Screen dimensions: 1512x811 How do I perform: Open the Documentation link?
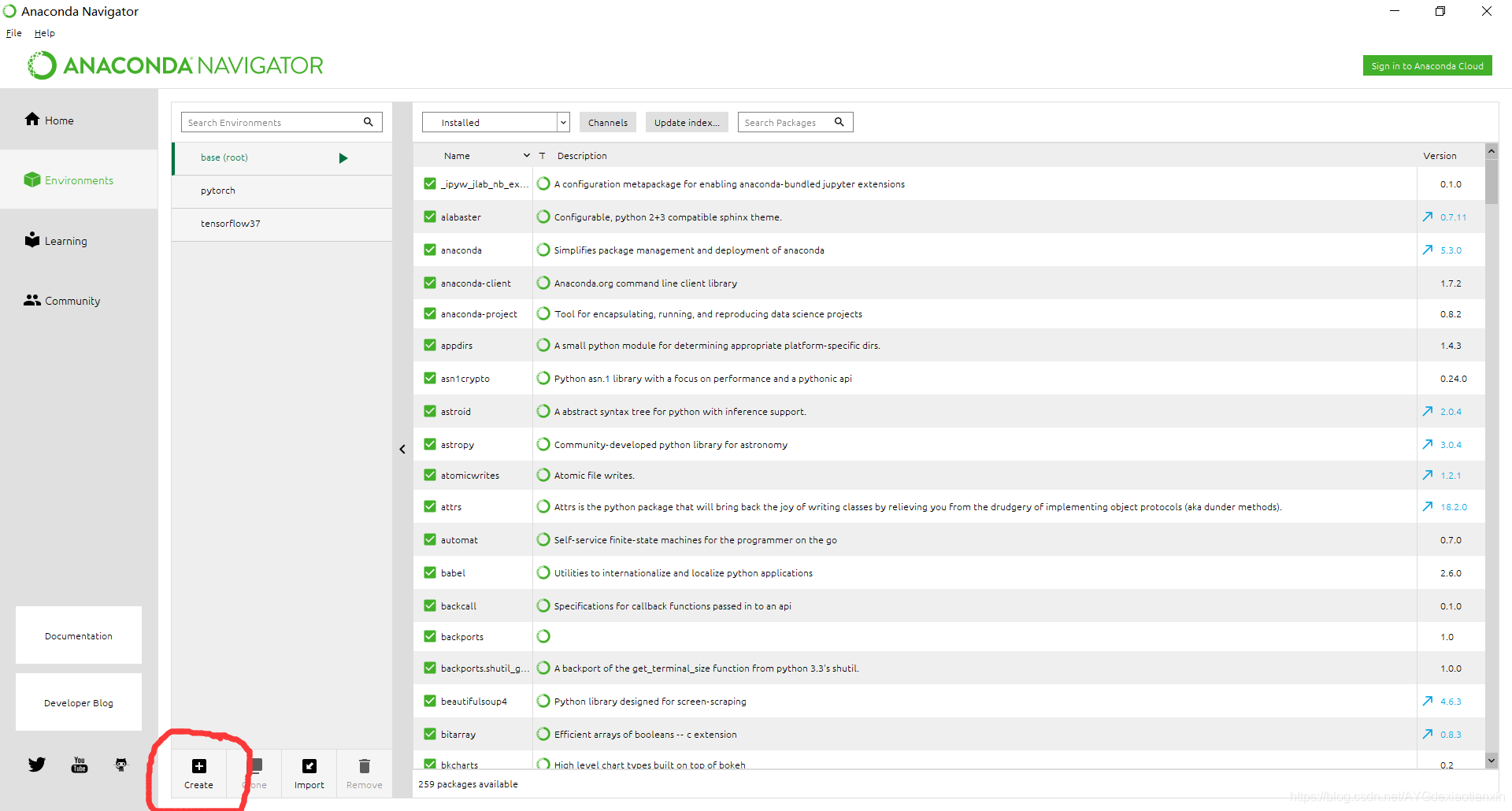(79, 635)
